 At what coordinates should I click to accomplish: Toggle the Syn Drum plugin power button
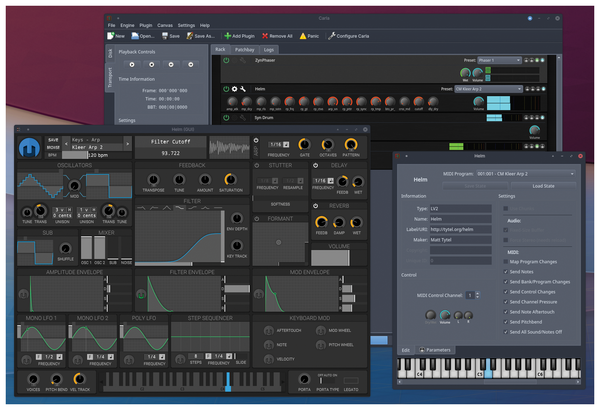(x=226, y=118)
